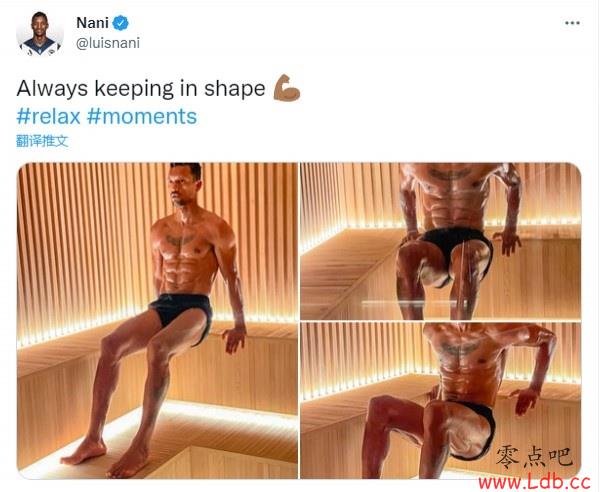This screenshot has height=492, width=600.
Task: Click the tweet text 'Always keeping in shape'
Action: pos(141,89)
